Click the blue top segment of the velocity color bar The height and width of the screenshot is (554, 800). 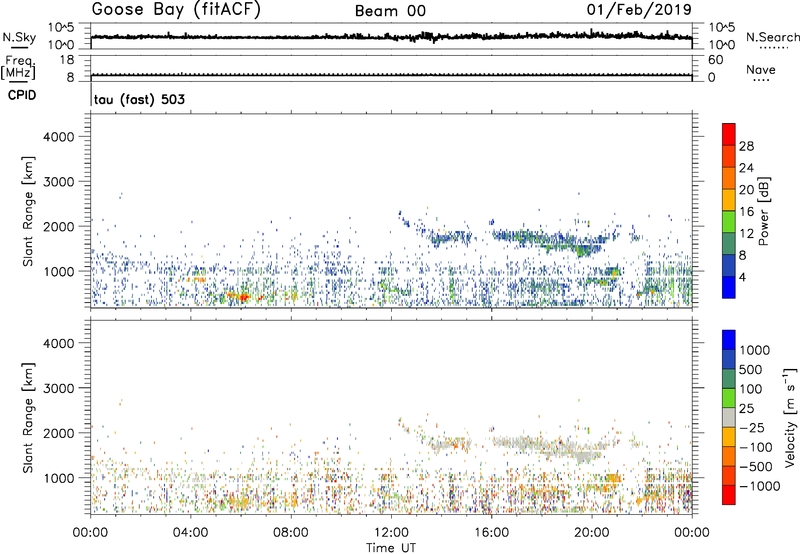[x=729, y=340]
